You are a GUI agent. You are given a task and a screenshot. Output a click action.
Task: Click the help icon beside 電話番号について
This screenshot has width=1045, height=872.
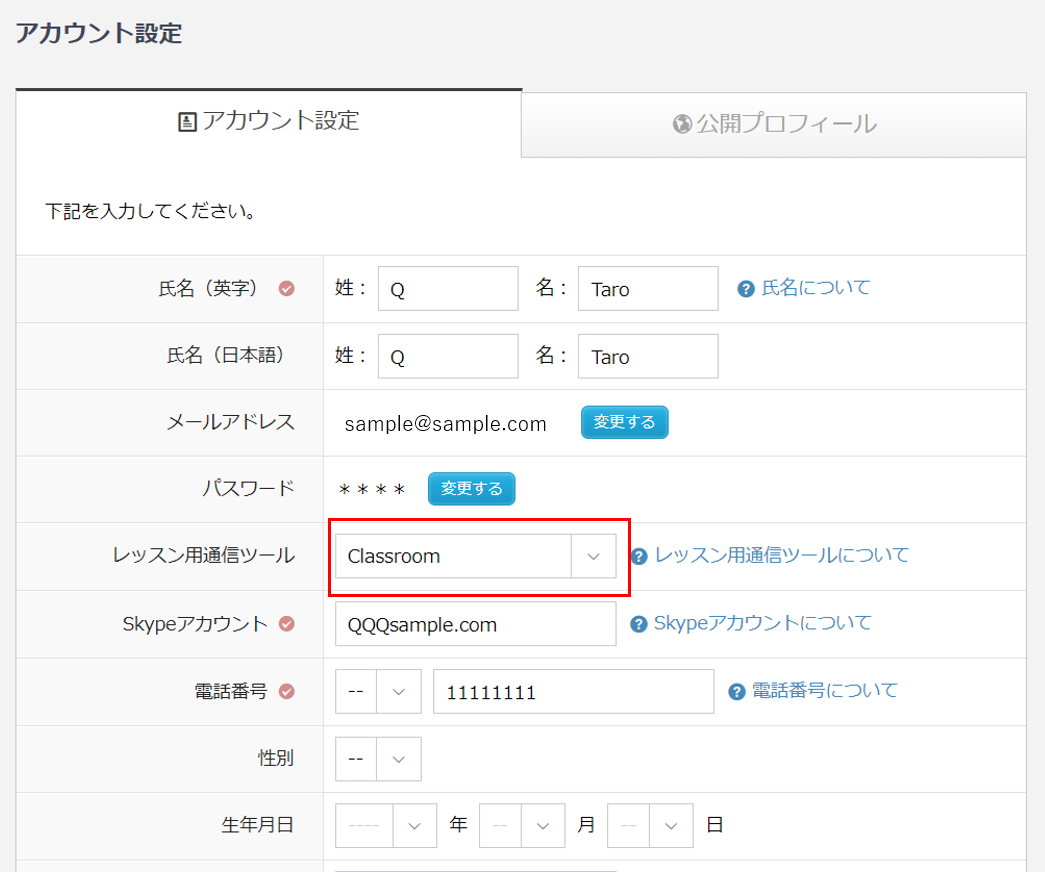737,691
